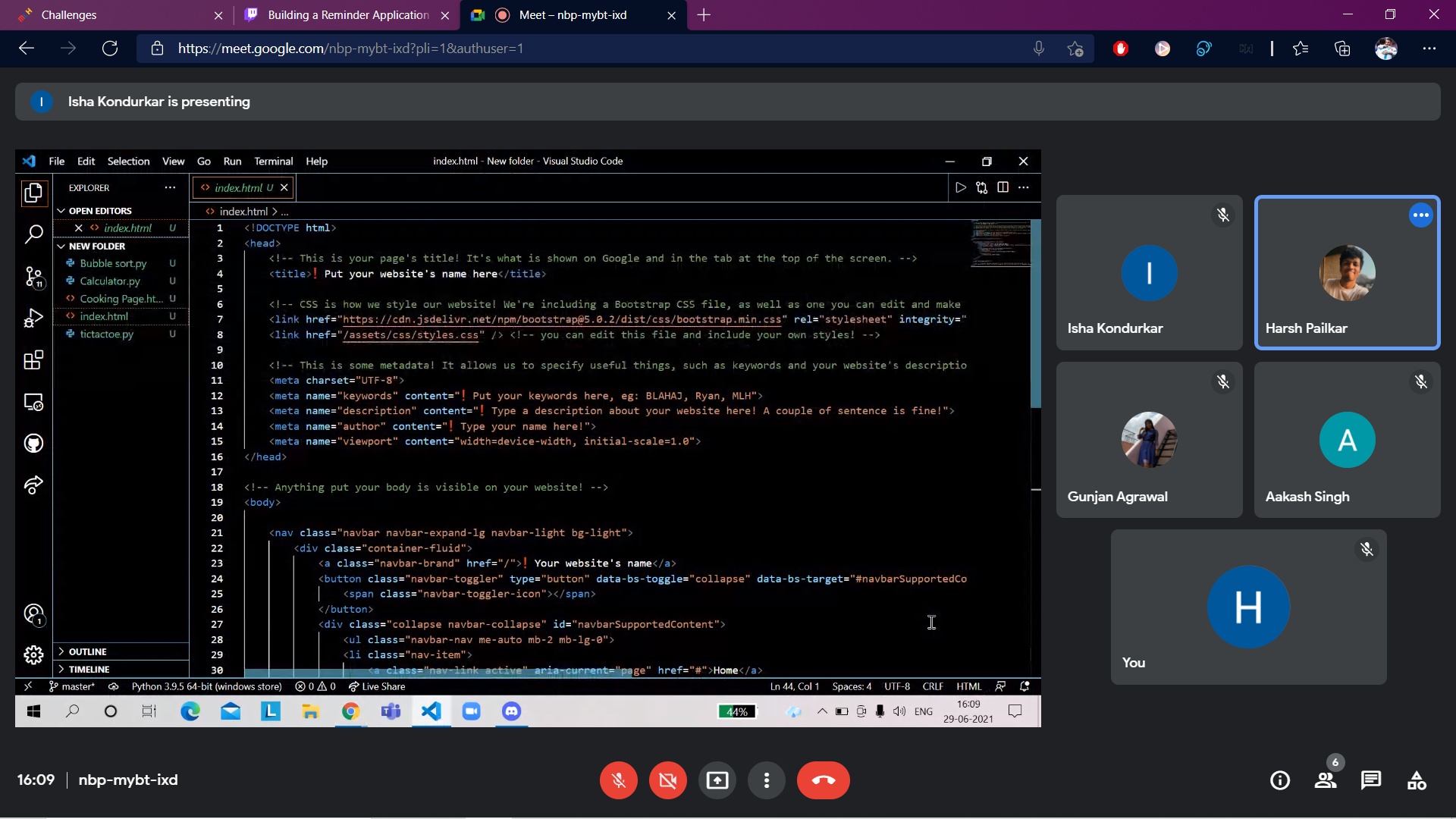
Task: Show everyone participants panel icon
Action: click(1326, 780)
